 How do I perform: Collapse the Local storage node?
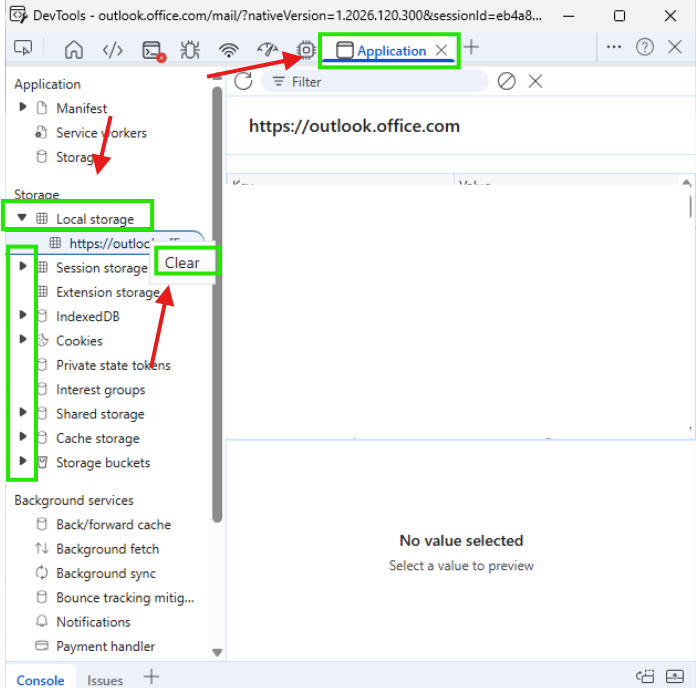[x=22, y=217]
